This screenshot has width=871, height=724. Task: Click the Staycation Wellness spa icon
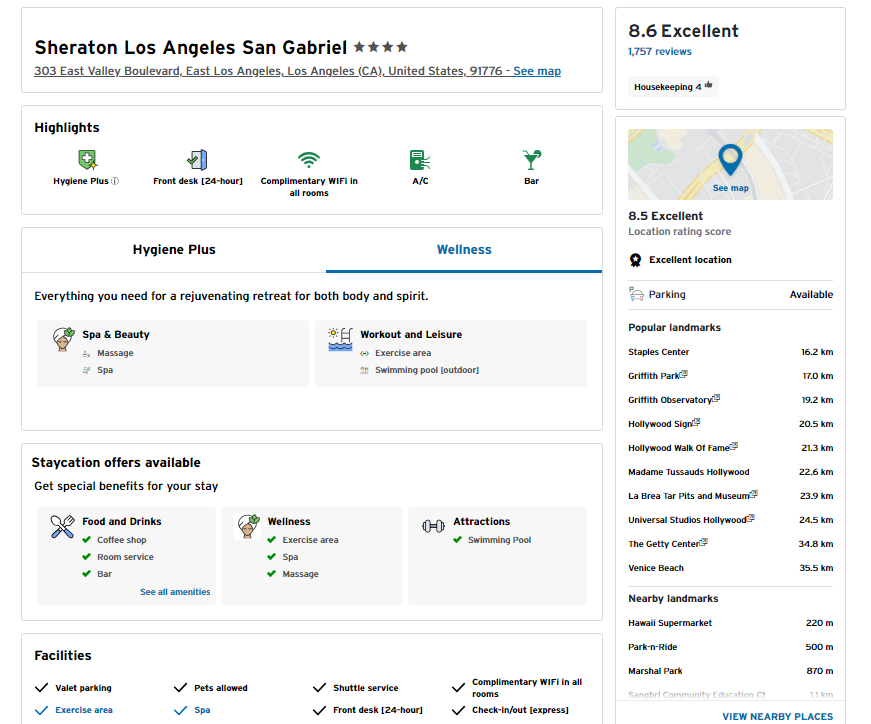pyautogui.click(x=248, y=527)
